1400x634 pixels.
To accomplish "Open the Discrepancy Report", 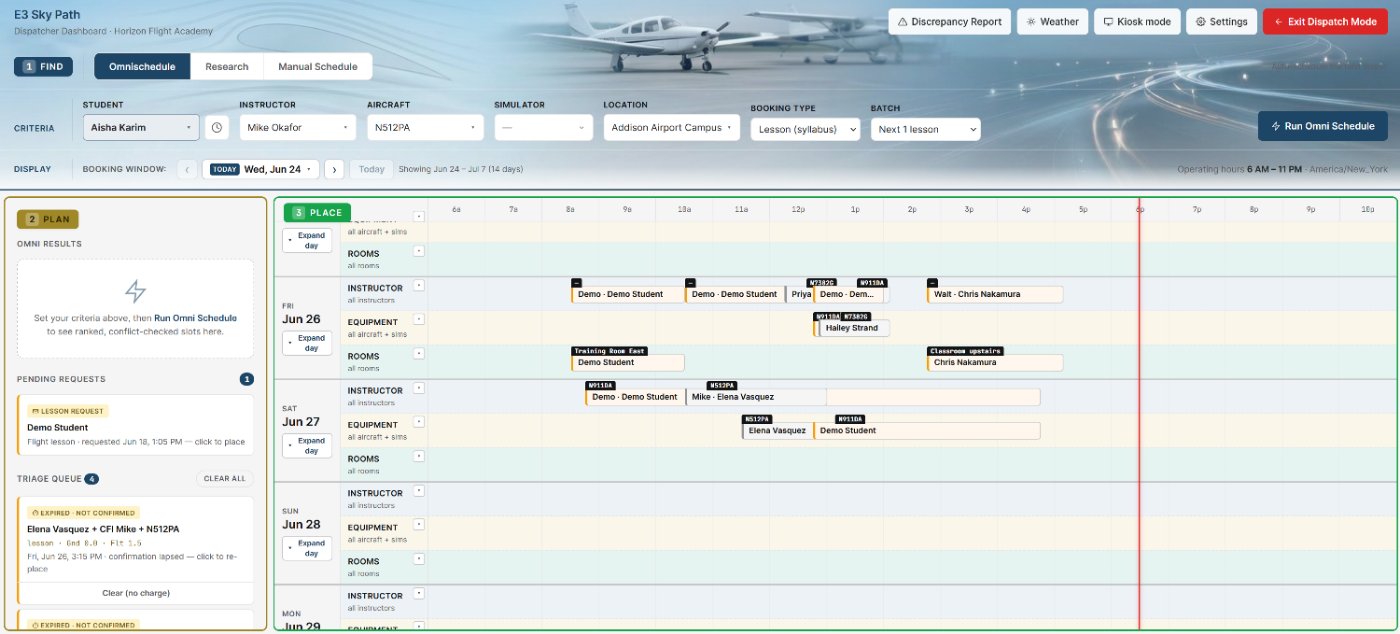I will [949, 21].
